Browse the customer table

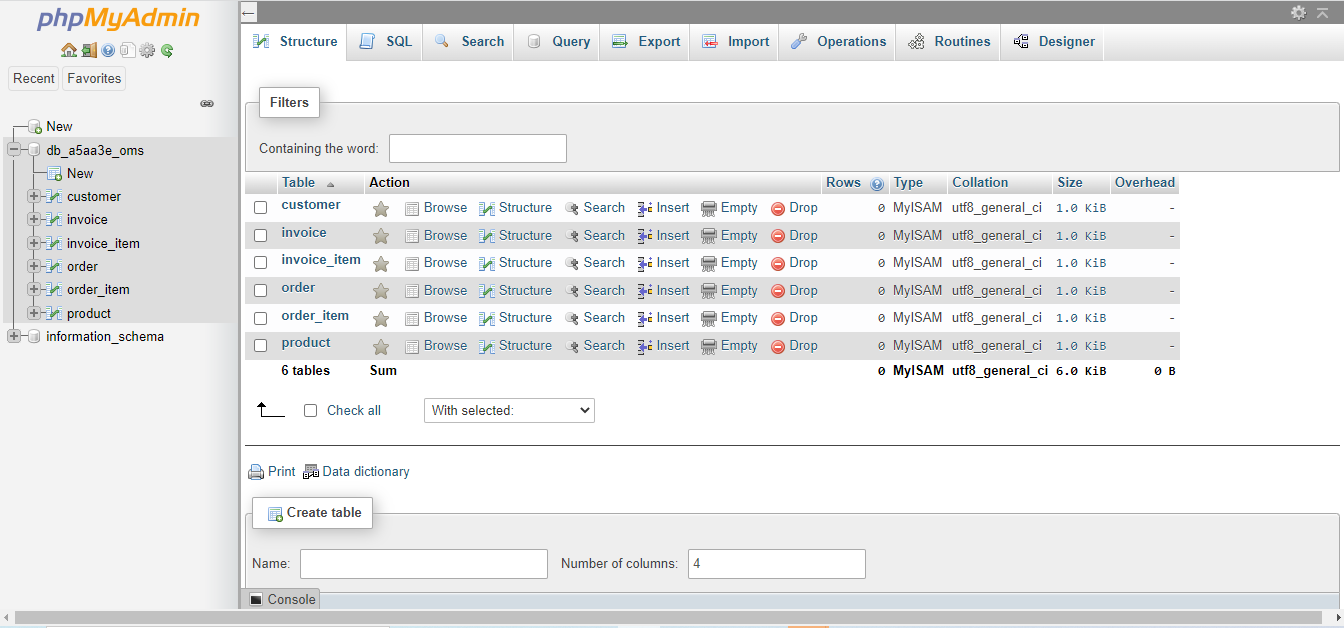click(x=436, y=208)
